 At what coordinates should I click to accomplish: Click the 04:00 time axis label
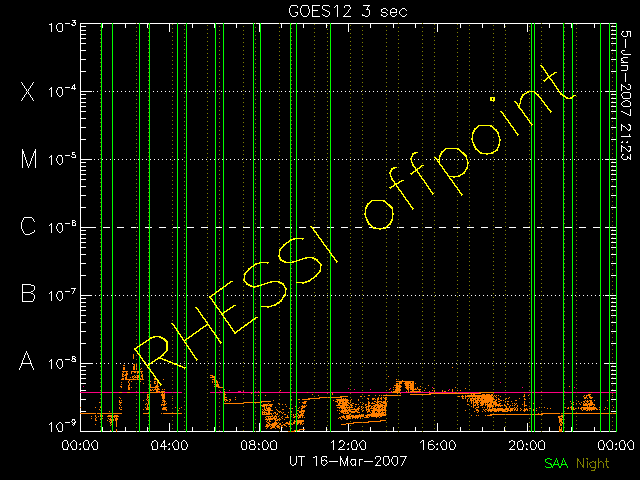point(169,444)
